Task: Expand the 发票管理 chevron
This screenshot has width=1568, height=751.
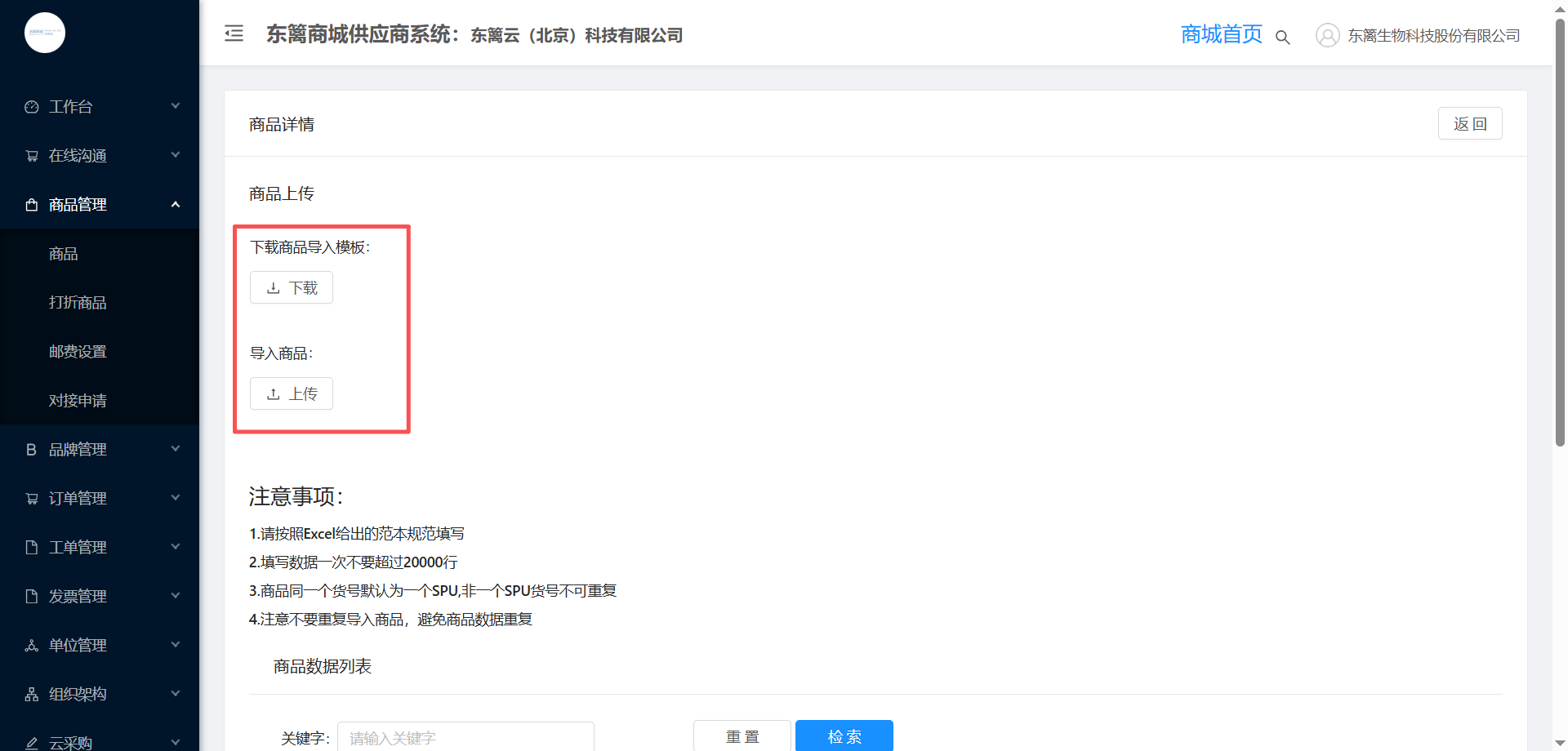Action: click(x=176, y=596)
